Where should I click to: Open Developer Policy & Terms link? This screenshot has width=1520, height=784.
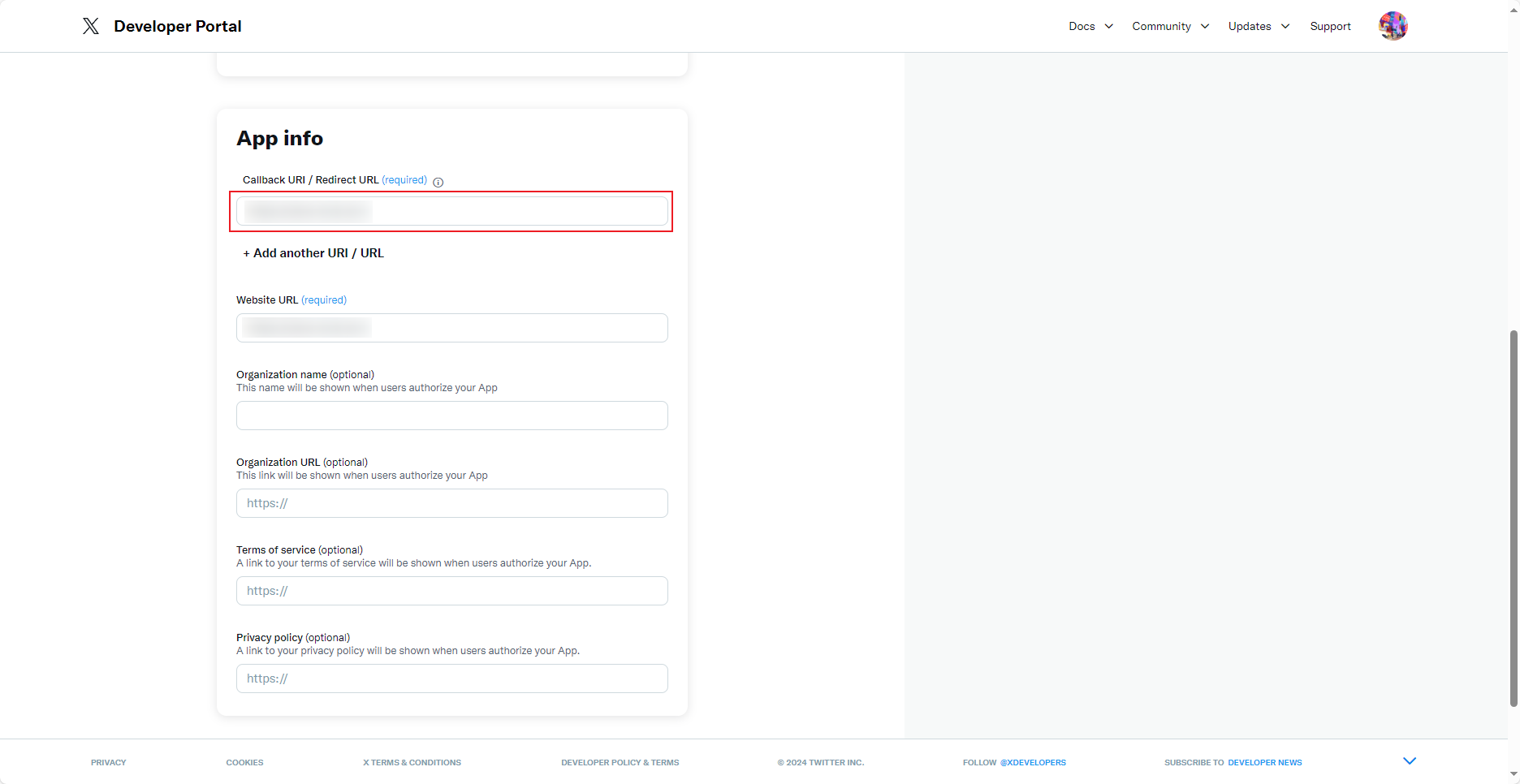(620, 762)
